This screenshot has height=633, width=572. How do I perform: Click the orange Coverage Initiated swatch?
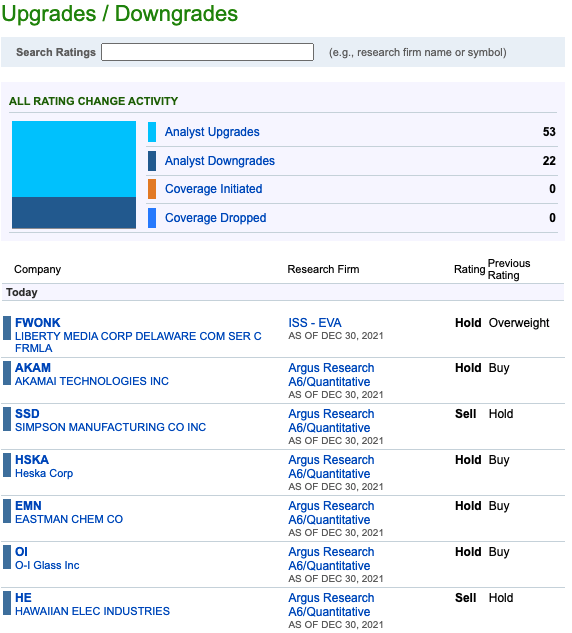[152, 189]
